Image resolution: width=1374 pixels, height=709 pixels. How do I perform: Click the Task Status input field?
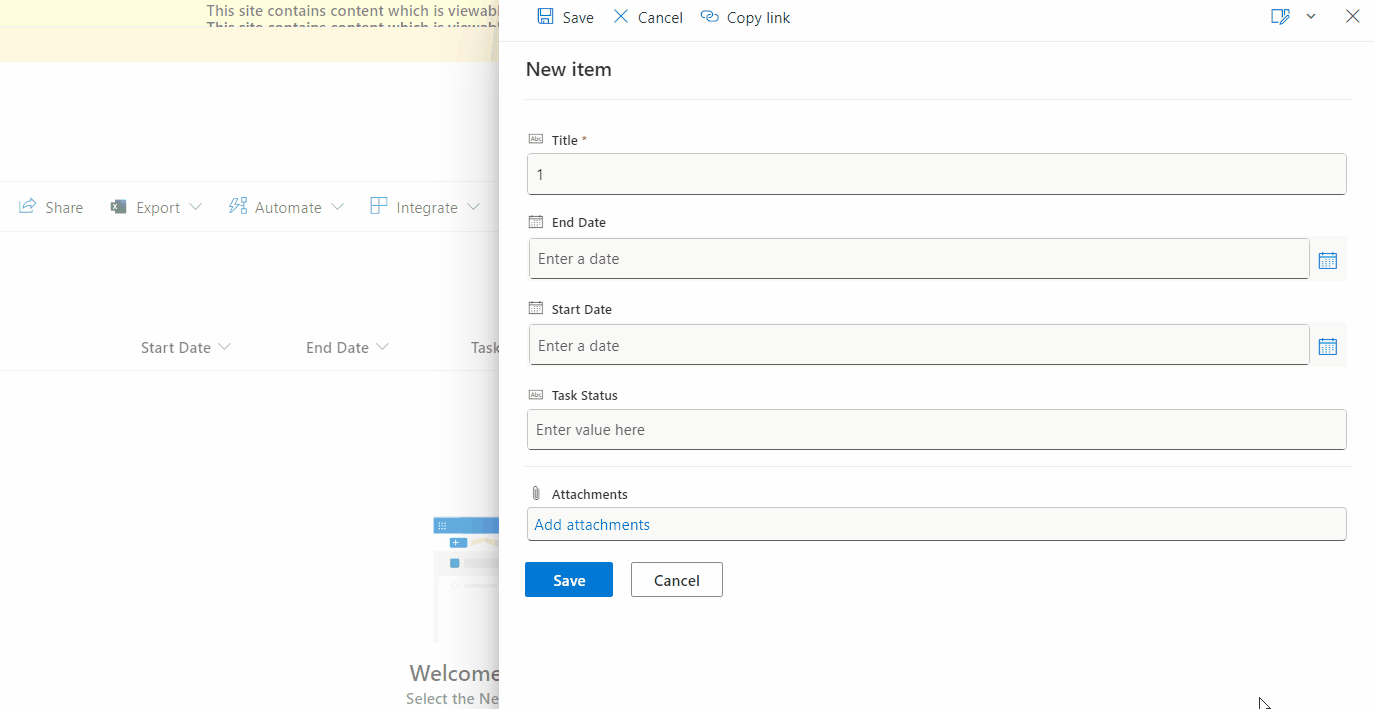click(936, 429)
